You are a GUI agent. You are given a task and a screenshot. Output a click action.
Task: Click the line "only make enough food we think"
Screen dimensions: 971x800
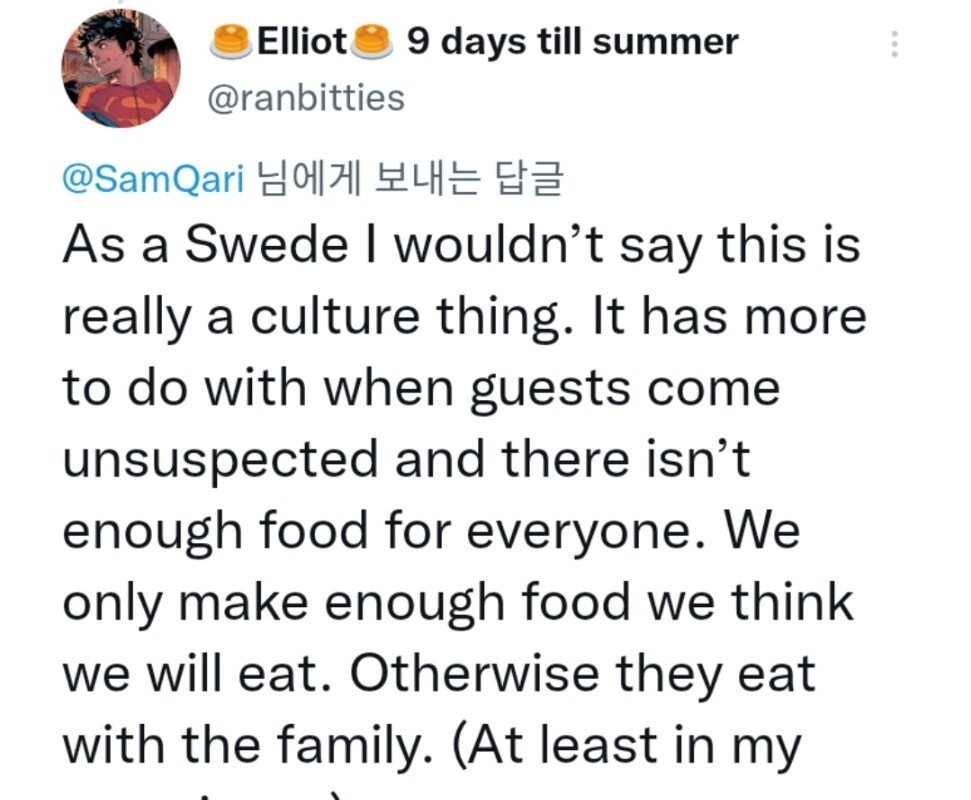pos(458,602)
